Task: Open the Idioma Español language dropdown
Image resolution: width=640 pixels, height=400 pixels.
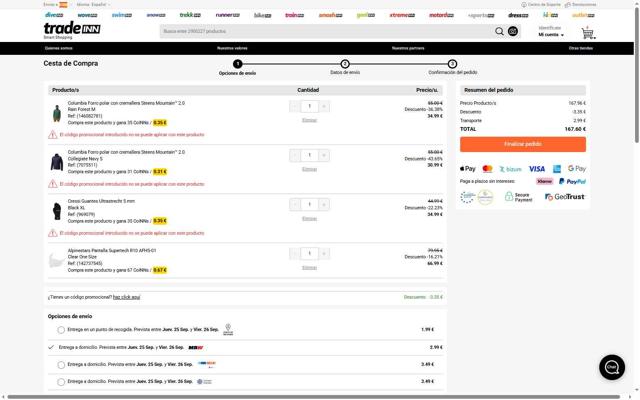Action: (93, 4)
